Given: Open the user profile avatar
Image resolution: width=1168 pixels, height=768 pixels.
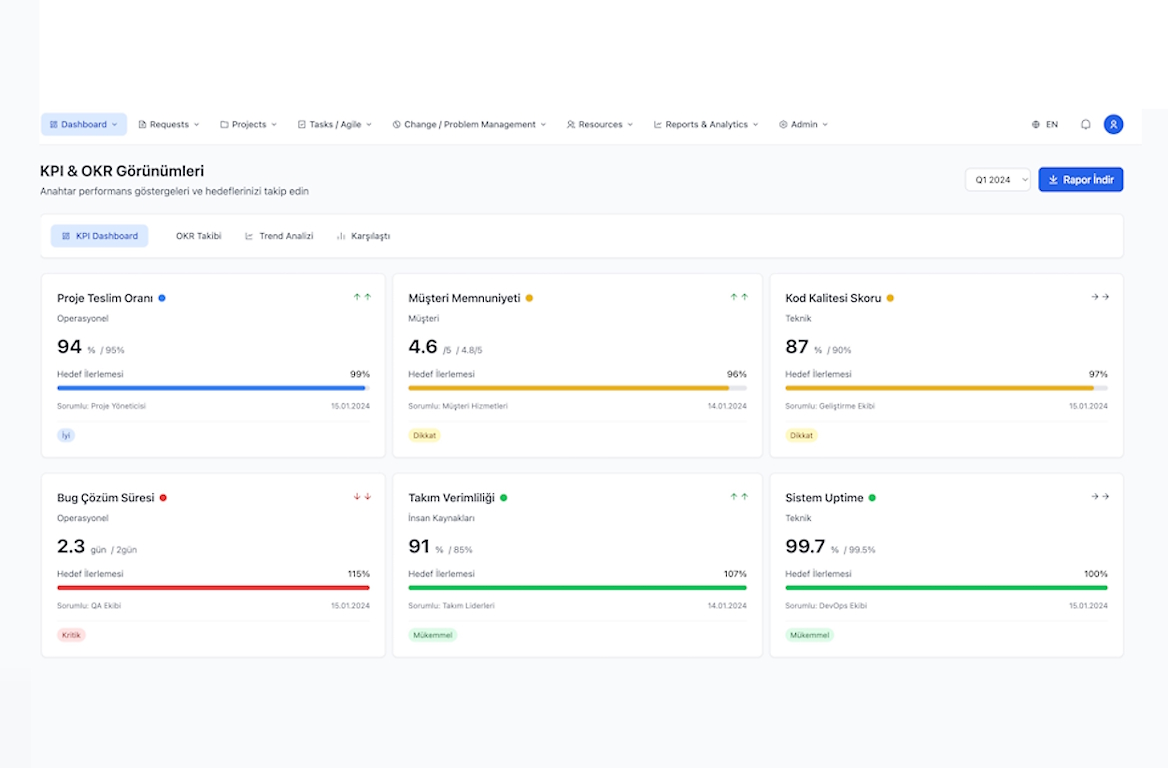Looking at the screenshot, I should 1113,125.
